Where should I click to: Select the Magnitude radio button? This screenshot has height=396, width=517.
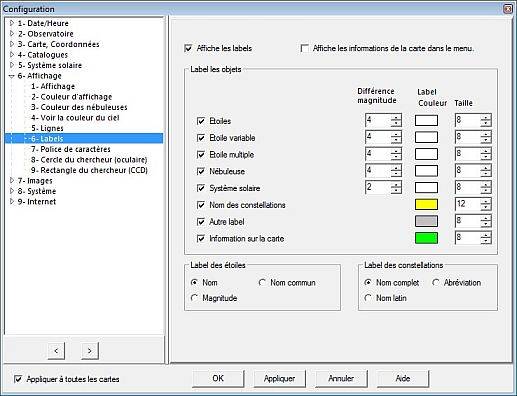(194, 298)
